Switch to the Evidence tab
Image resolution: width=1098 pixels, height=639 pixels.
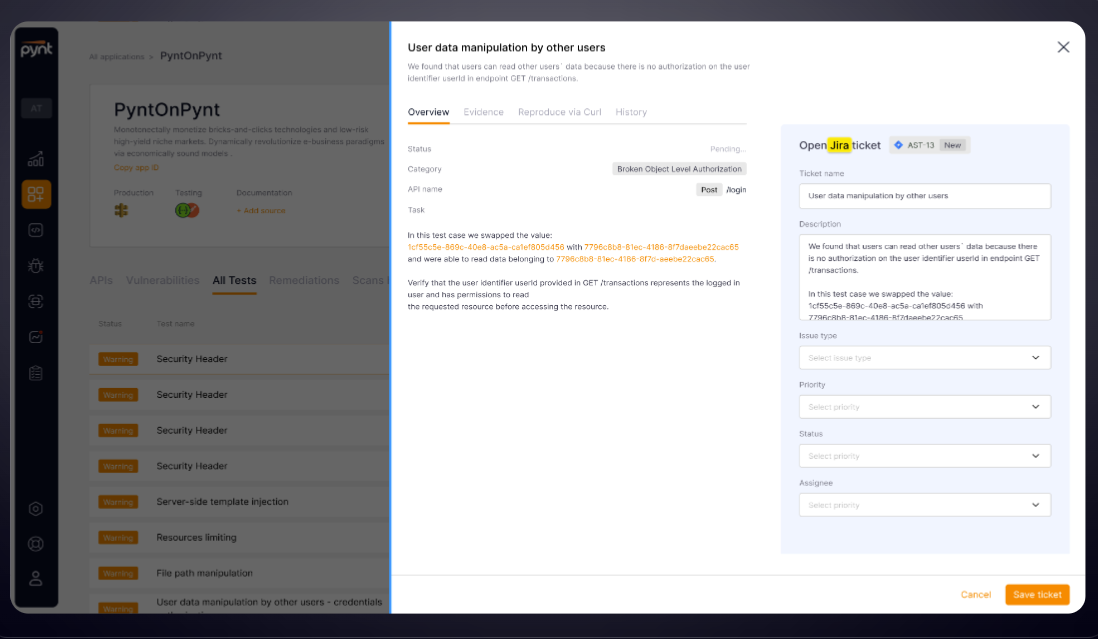pyautogui.click(x=483, y=112)
